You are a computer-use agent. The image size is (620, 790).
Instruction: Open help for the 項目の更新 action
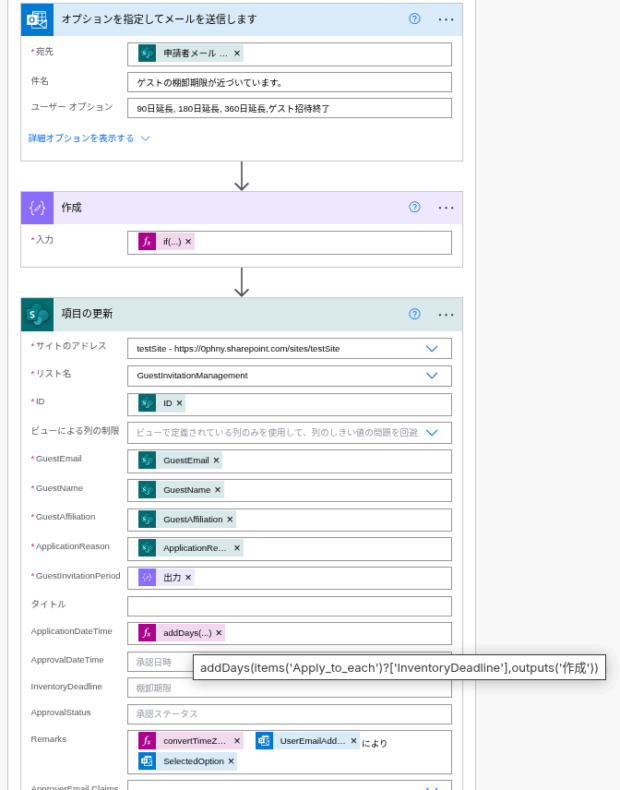[x=415, y=314]
